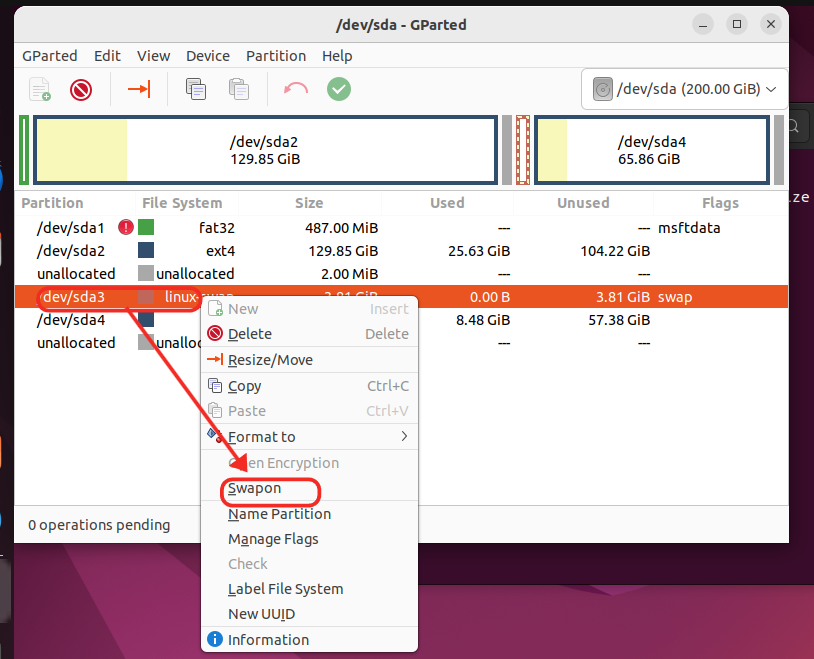Viewport: 814px width, 659px height.
Task: Click the Format to icon in the context menu
Action: tap(215, 436)
